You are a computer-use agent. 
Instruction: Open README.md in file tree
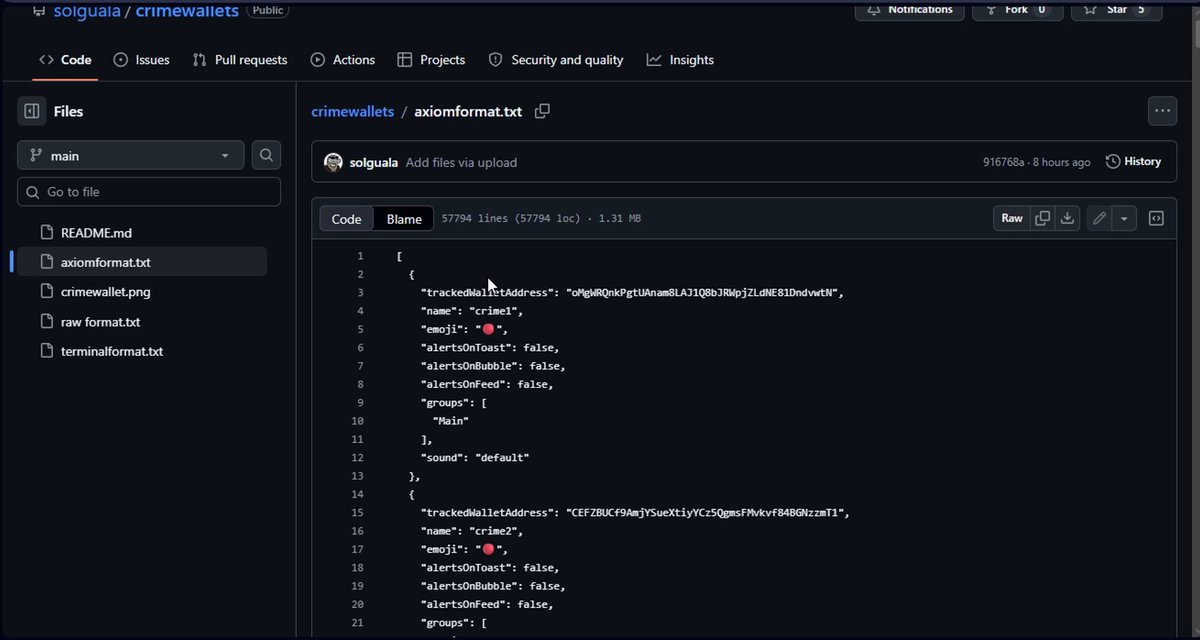(x=96, y=232)
